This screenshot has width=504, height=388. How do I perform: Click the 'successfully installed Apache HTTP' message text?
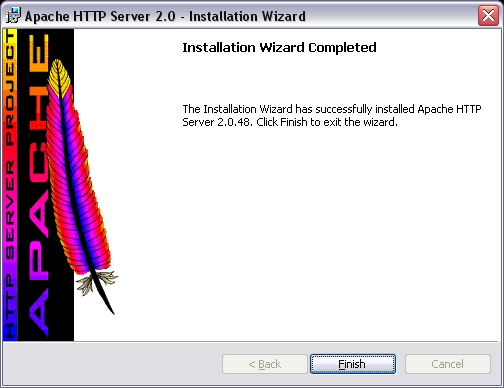coord(398,109)
